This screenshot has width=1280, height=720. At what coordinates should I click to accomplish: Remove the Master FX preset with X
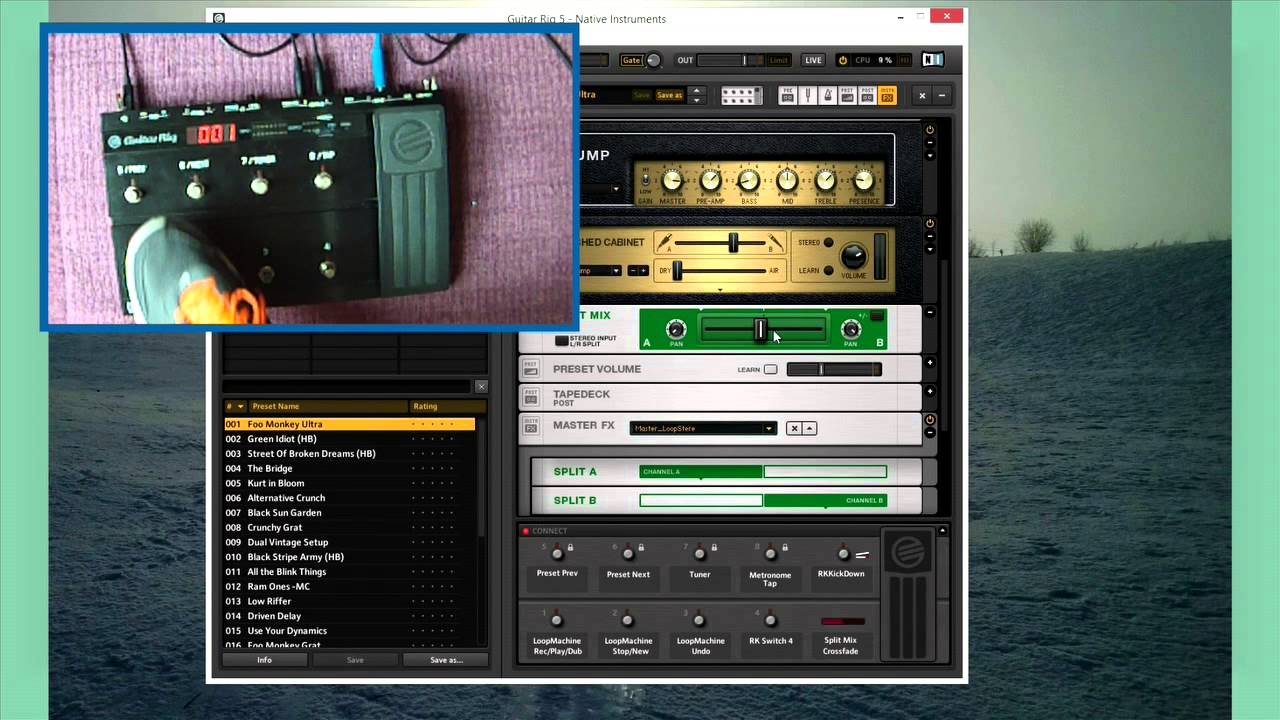tap(794, 428)
